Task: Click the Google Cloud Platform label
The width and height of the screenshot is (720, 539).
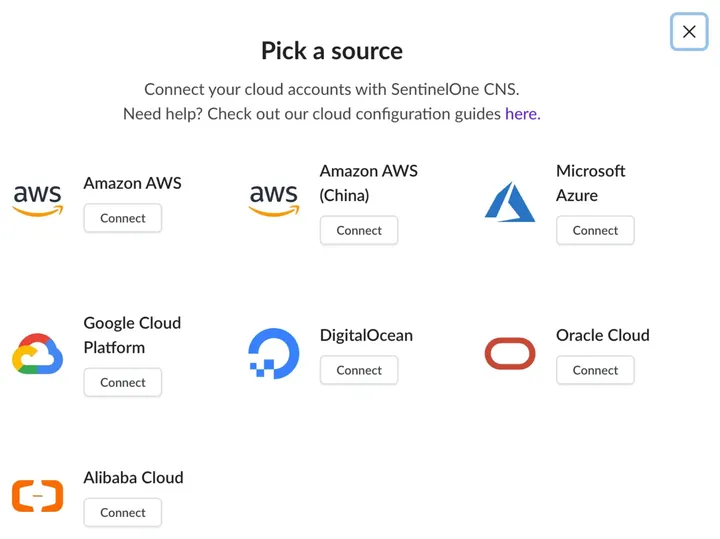Action: 132,335
